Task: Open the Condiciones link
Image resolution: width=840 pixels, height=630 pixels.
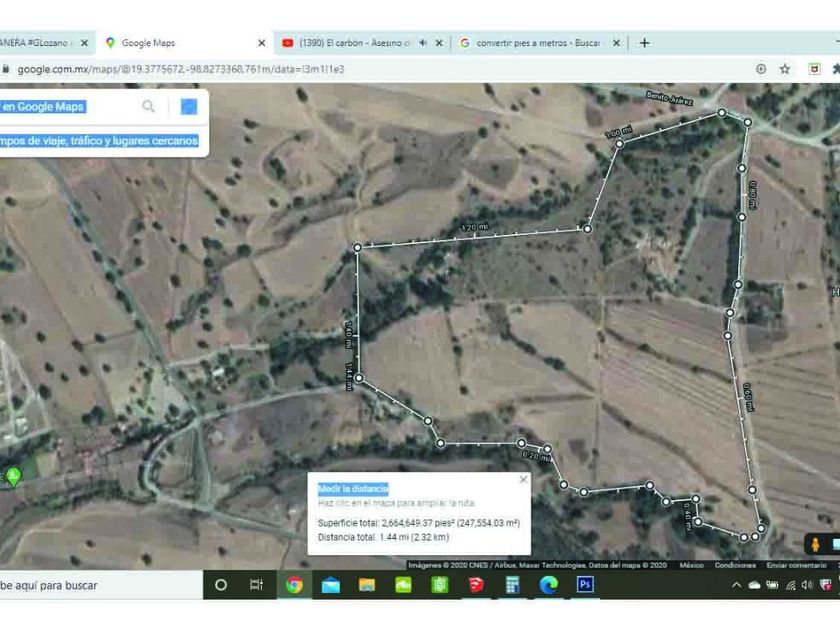Action: (x=735, y=565)
